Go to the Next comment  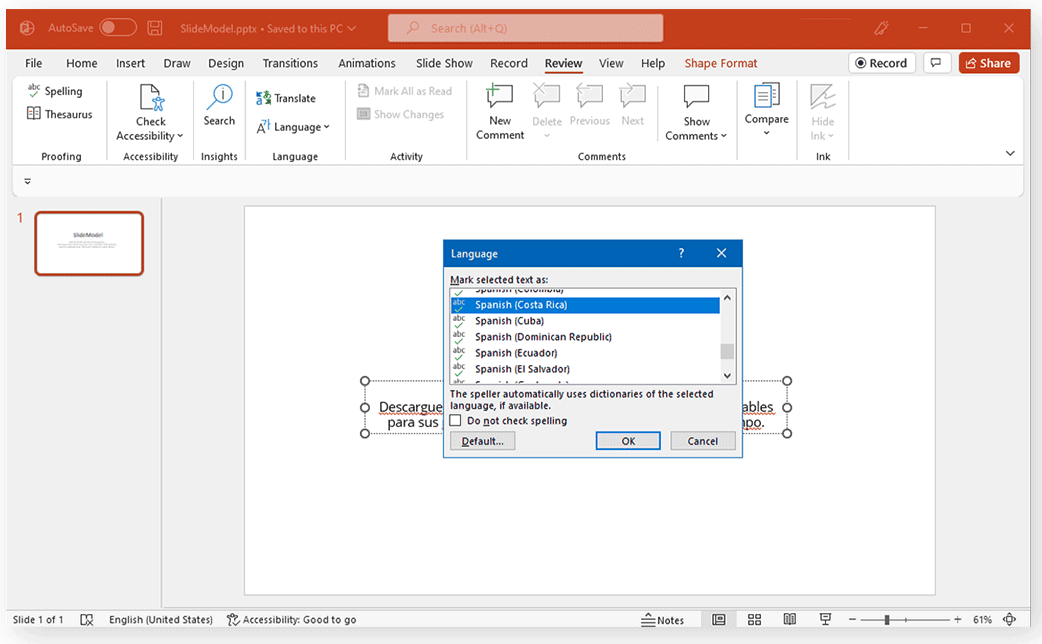coord(633,104)
